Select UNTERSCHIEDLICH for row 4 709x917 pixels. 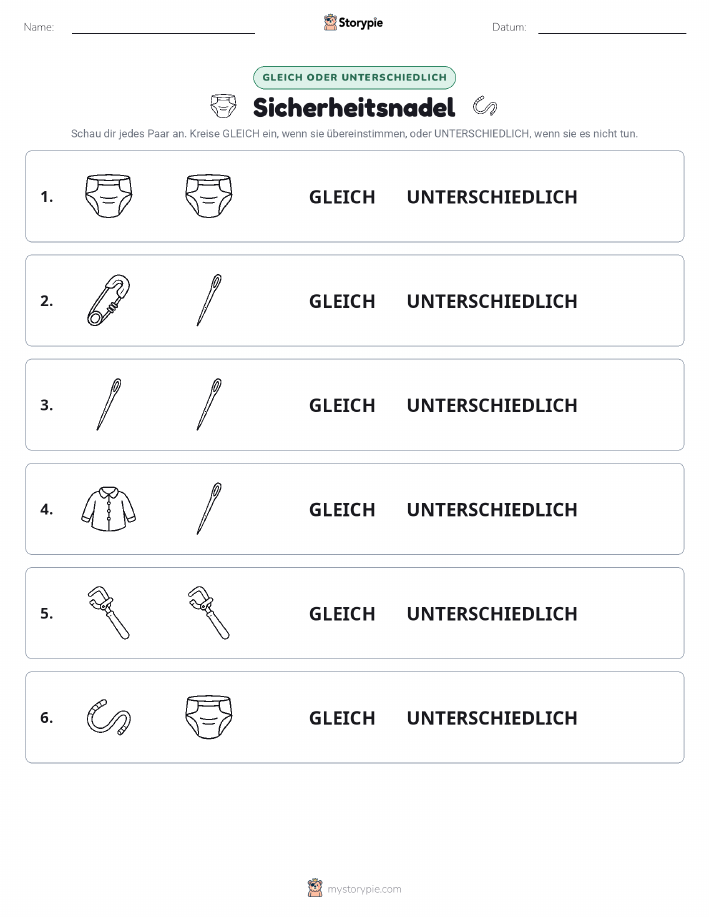[x=492, y=509]
